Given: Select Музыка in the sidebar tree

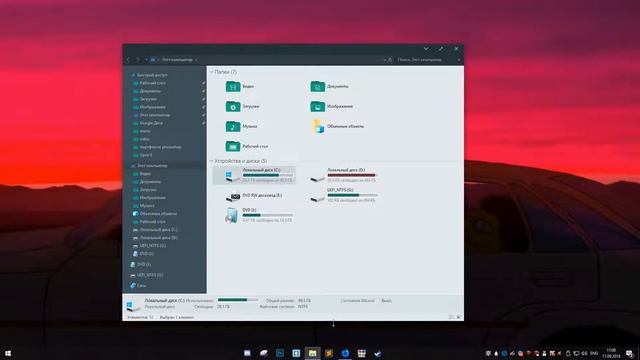Looking at the screenshot, I should pyautogui.click(x=144, y=206).
